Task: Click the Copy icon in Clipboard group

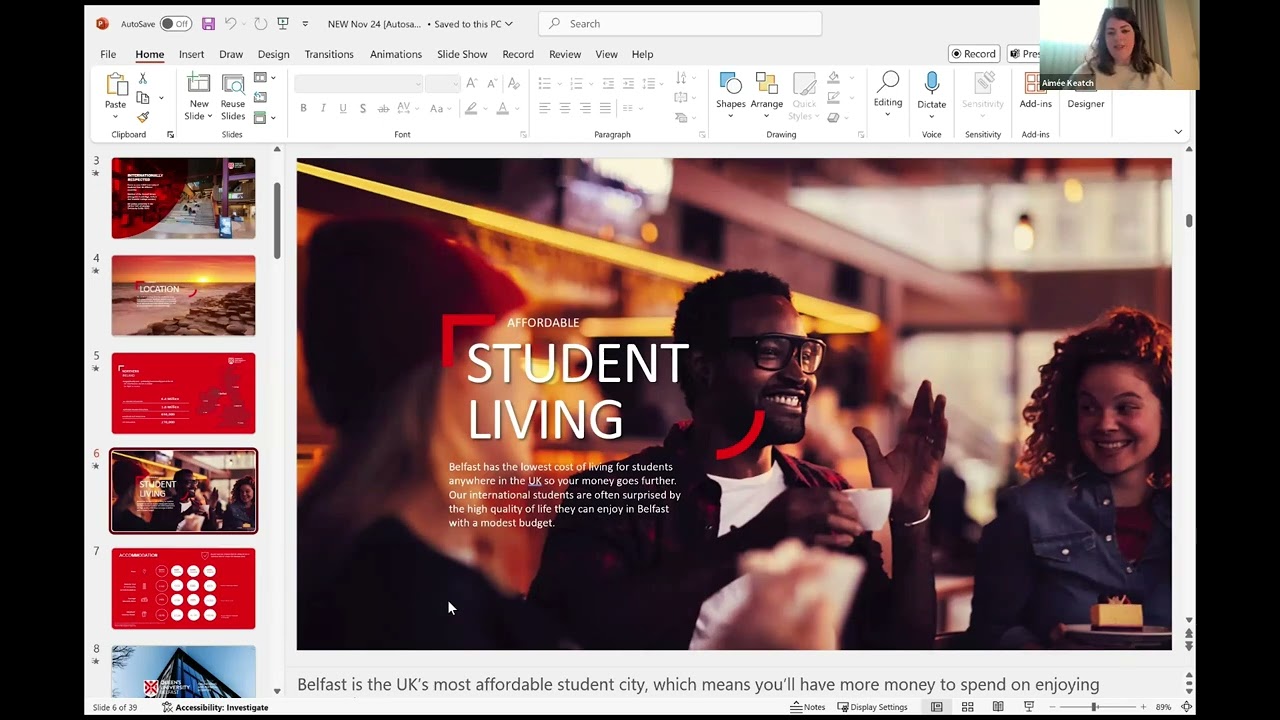Action: [x=143, y=98]
